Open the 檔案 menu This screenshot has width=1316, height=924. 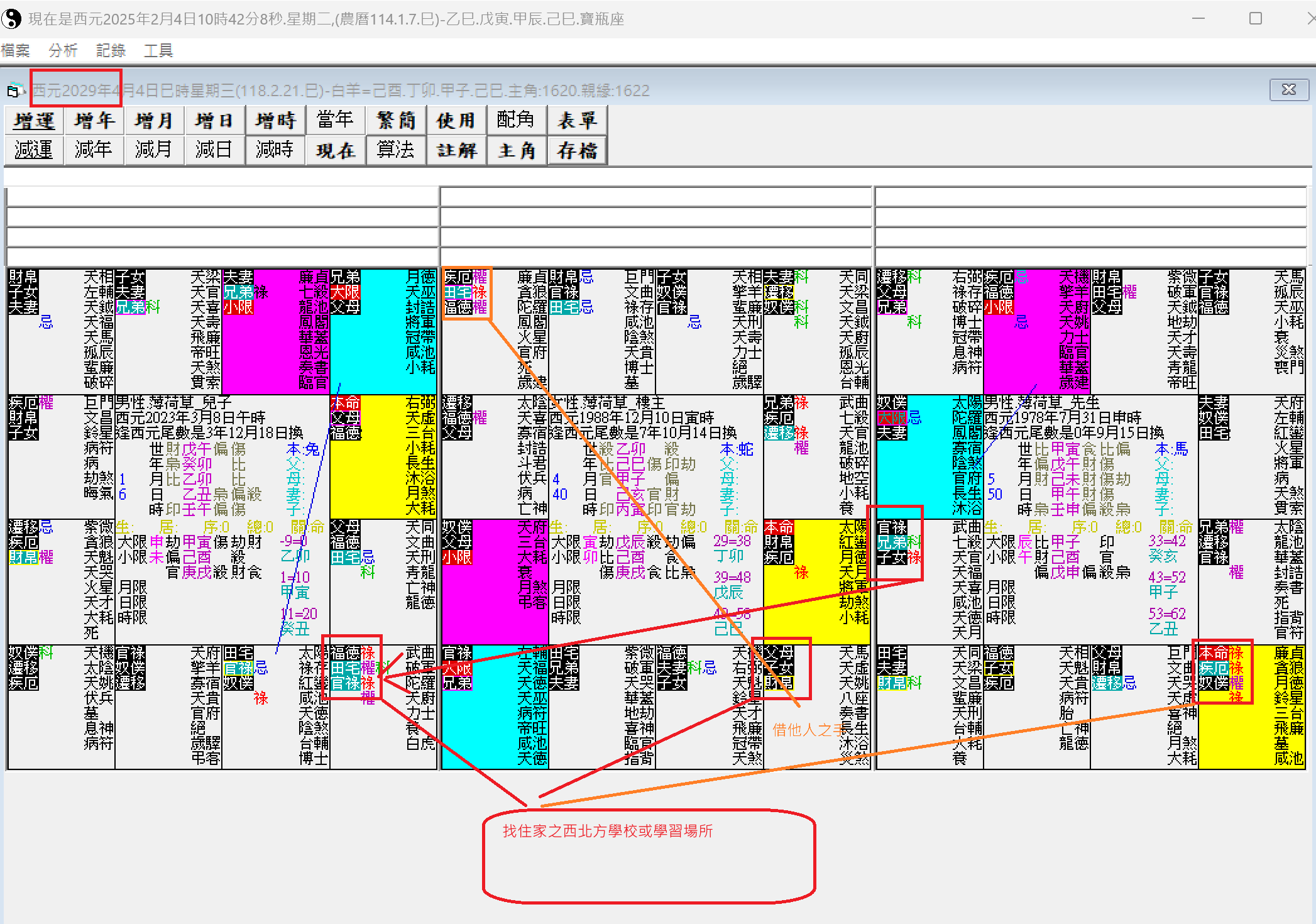pyautogui.click(x=16, y=50)
